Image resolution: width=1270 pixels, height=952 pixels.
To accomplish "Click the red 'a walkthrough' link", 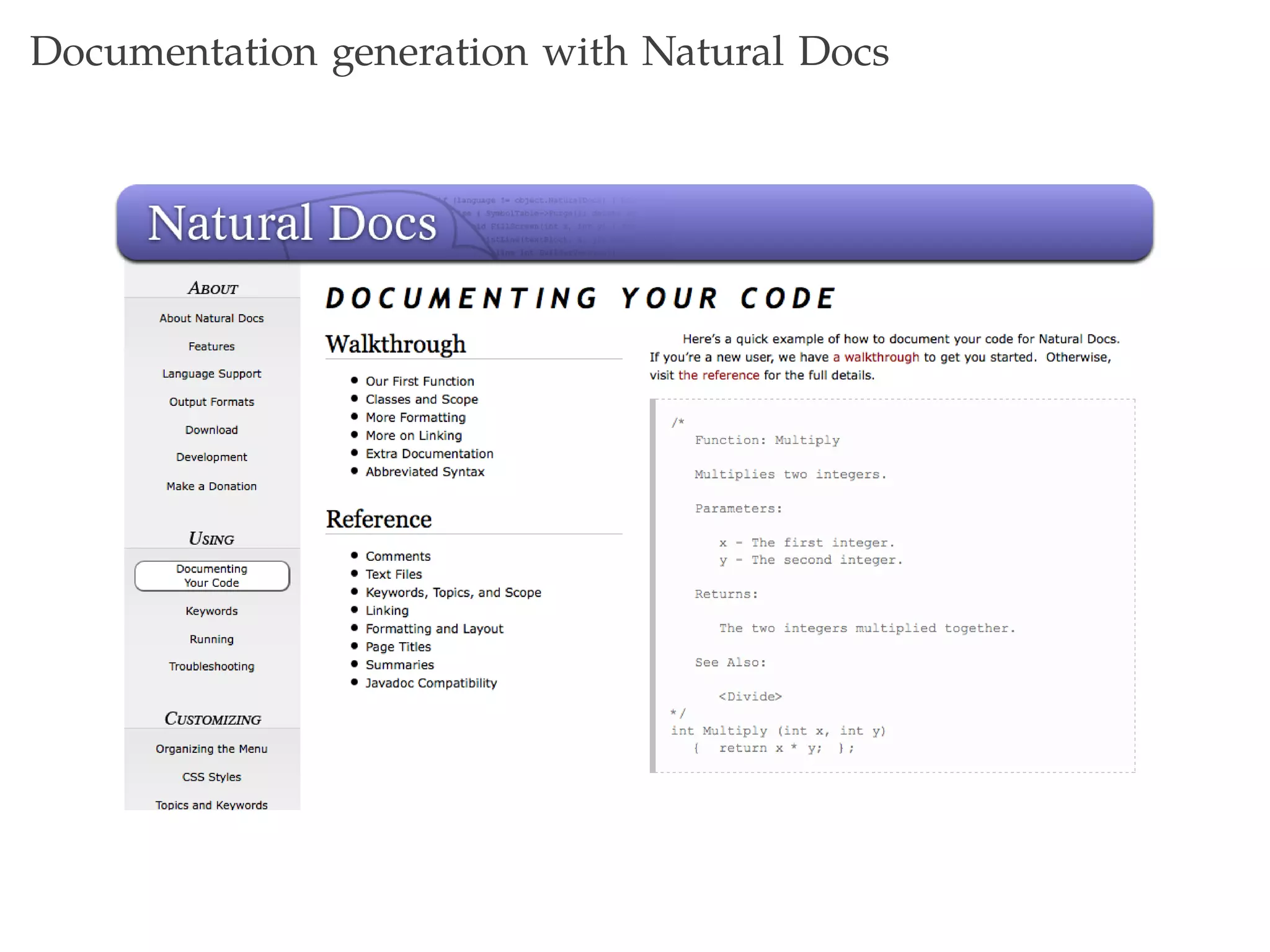I will [x=876, y=357].
